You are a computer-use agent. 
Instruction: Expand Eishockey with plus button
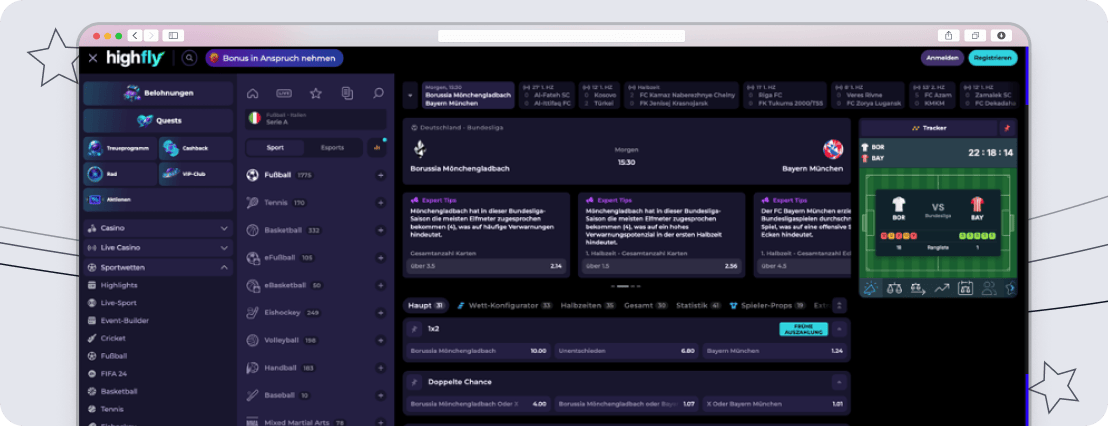[x=380, y=313]
